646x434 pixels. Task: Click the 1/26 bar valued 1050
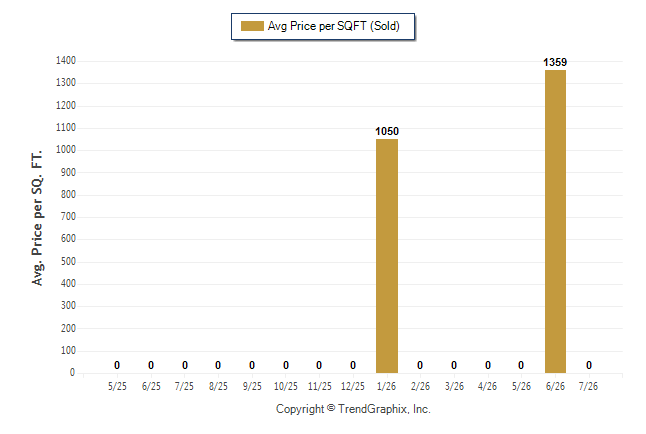coord(387,256)
